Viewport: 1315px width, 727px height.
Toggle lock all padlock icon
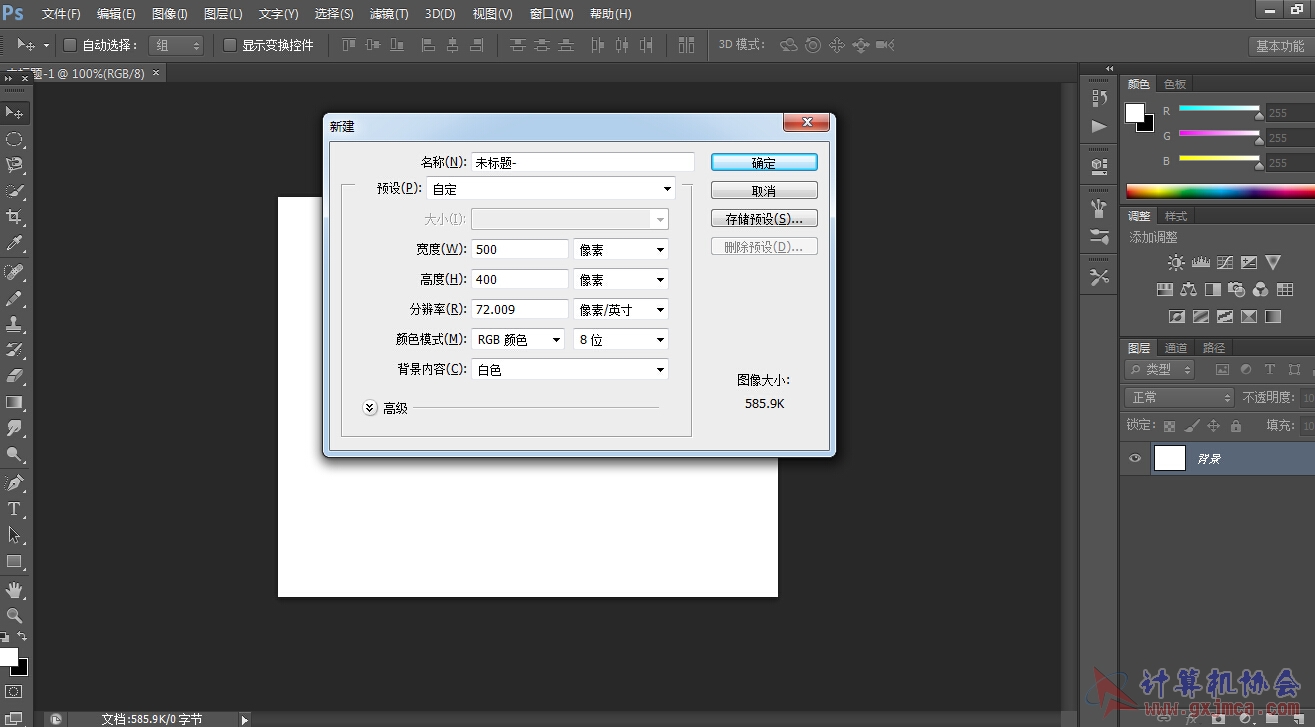pos(1236,426)
